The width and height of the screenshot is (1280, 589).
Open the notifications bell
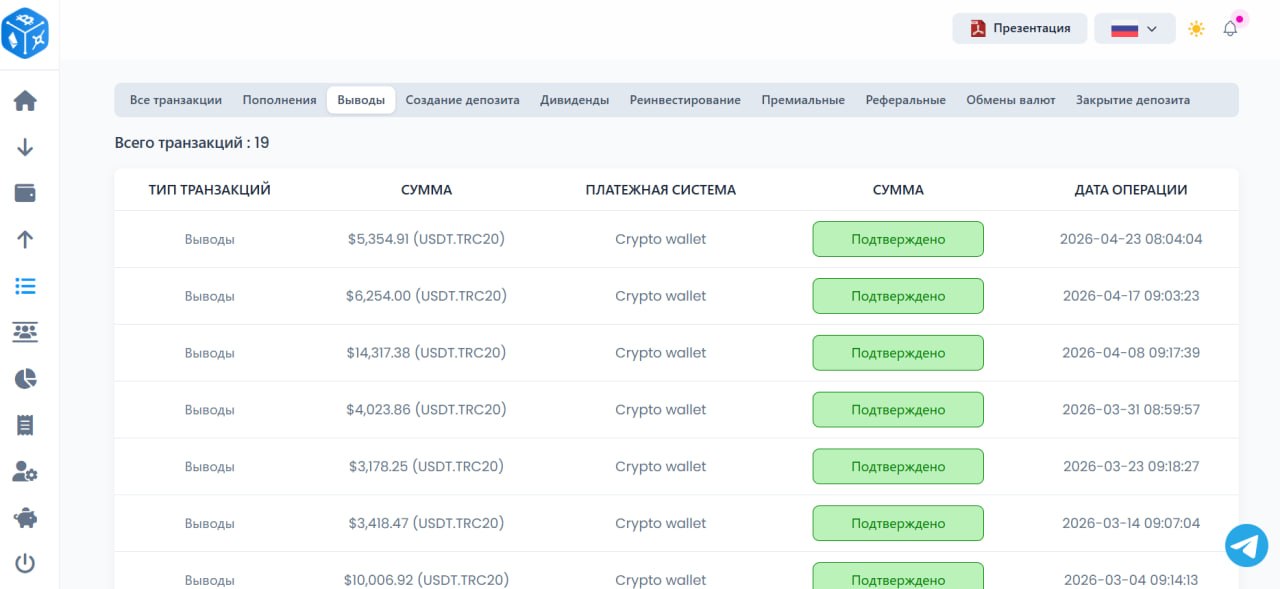(x=1230, y=29)
